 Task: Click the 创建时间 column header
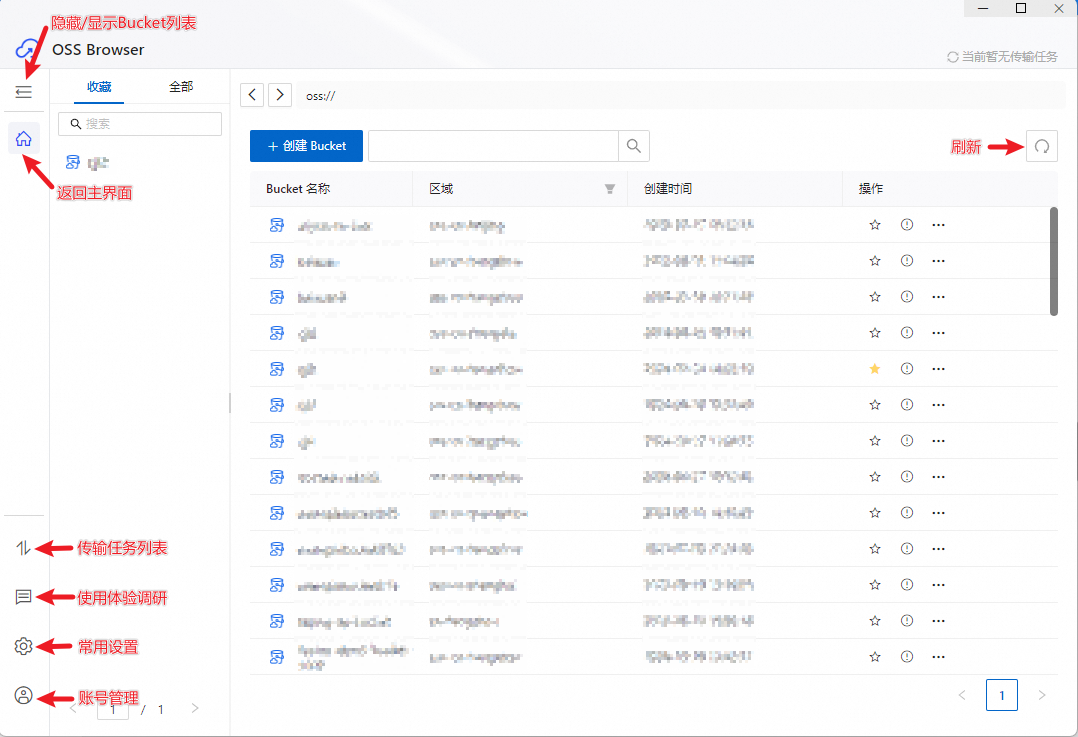[x=735, y=189]
